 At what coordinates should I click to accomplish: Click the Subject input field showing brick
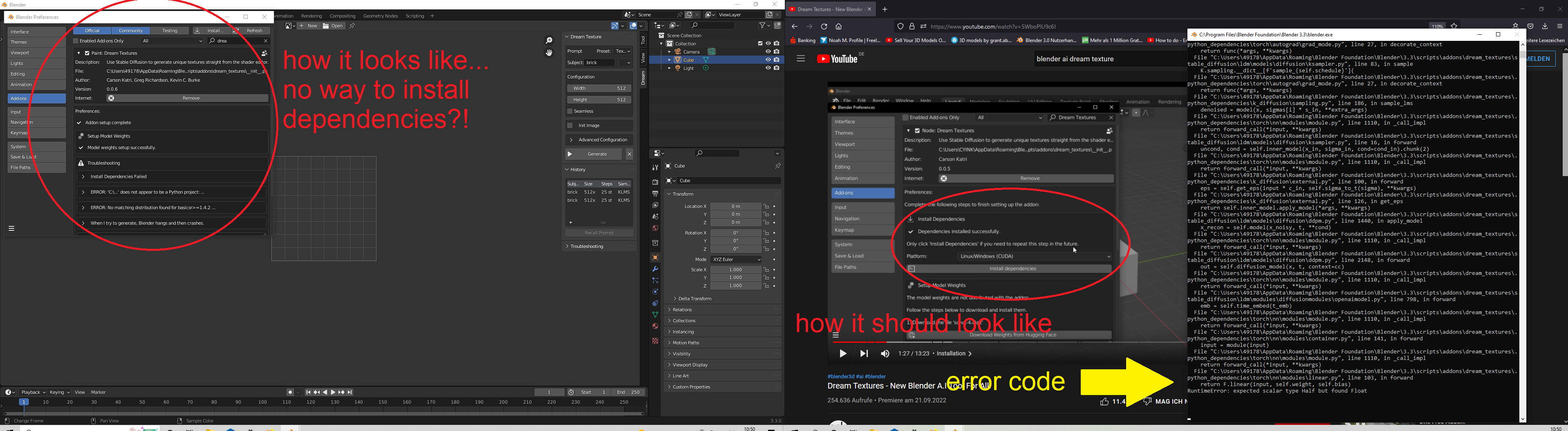[x=600, y=63]
